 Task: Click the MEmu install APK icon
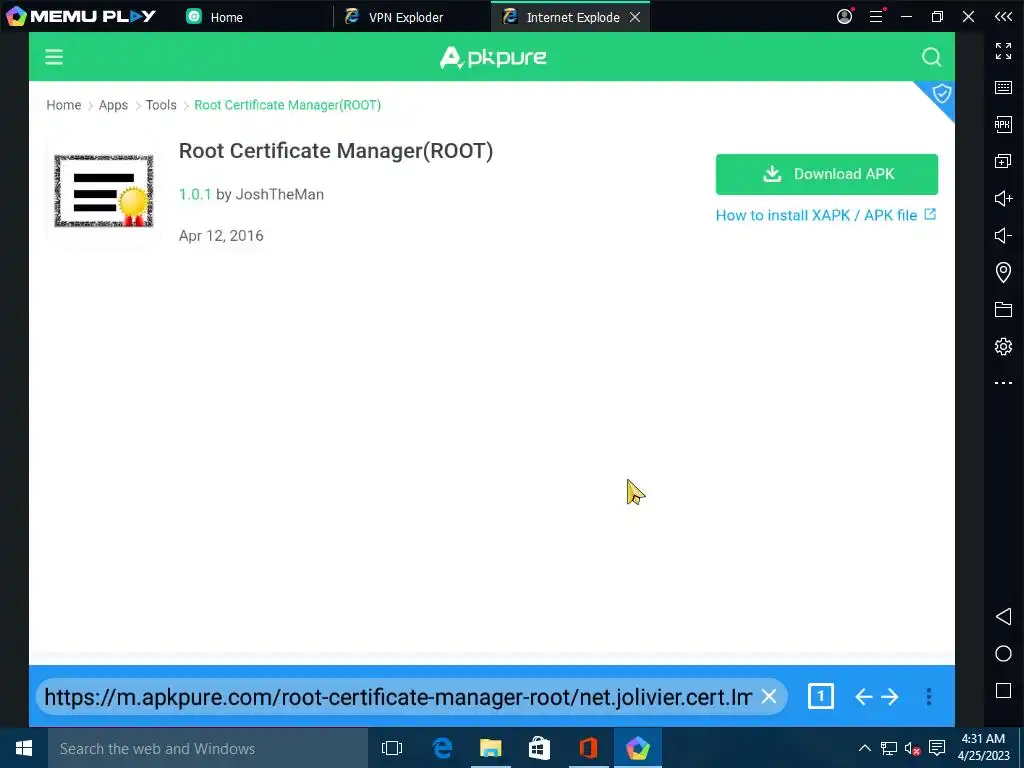point(1003,124)
